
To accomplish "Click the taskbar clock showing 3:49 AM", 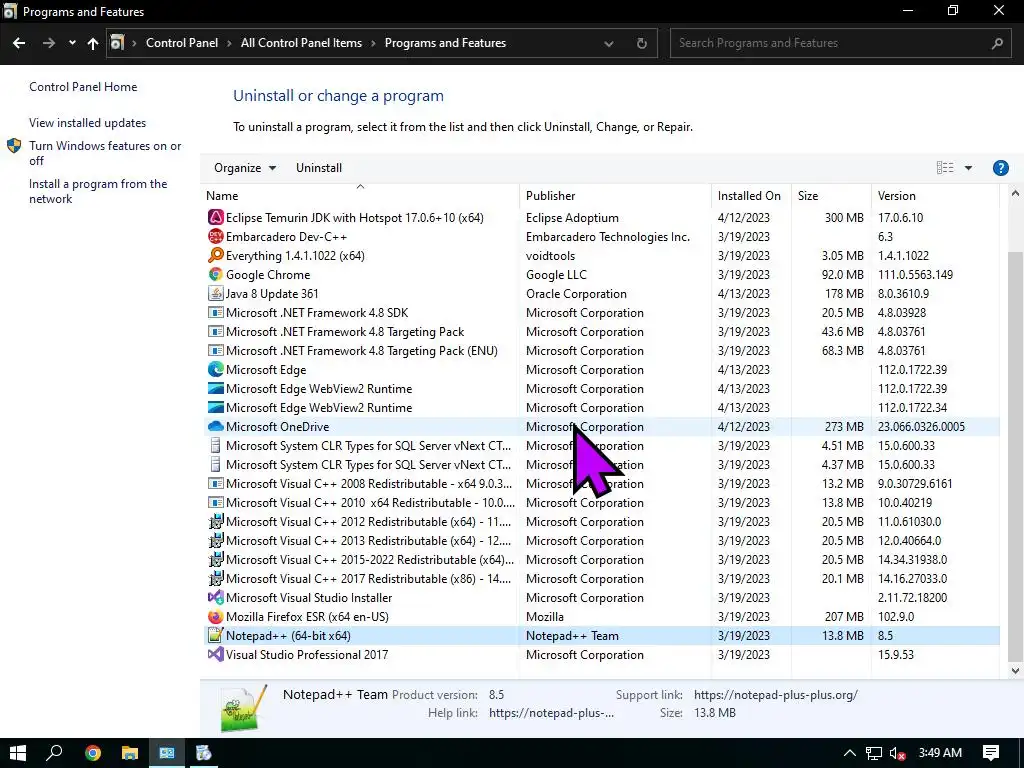I will click(x=940, y=753).
